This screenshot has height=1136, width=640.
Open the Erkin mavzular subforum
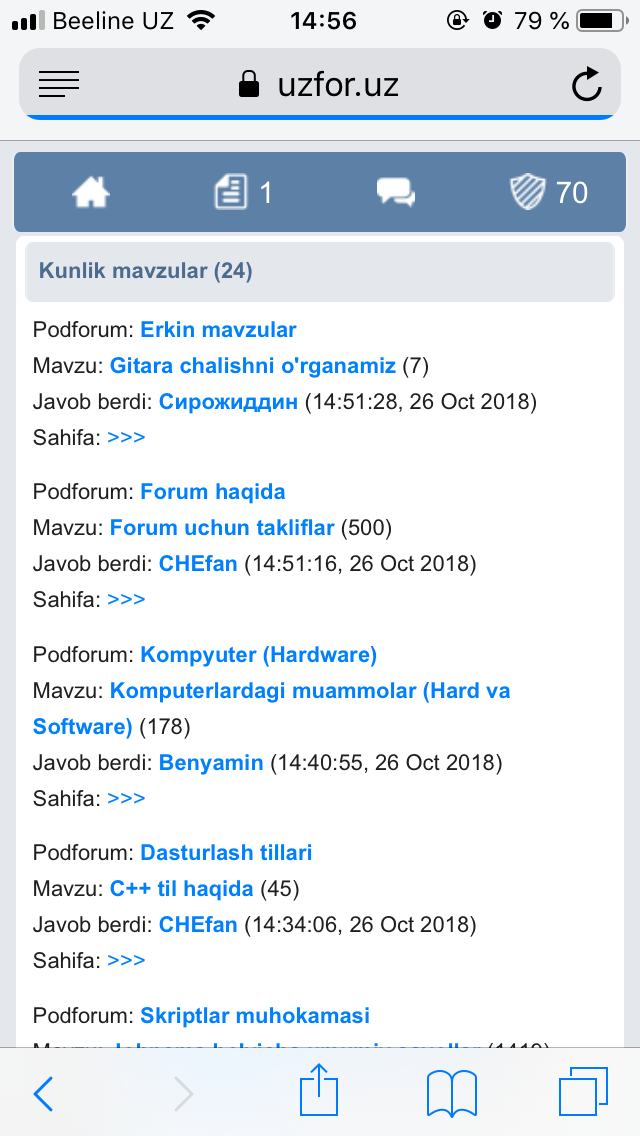pos(218,329)
